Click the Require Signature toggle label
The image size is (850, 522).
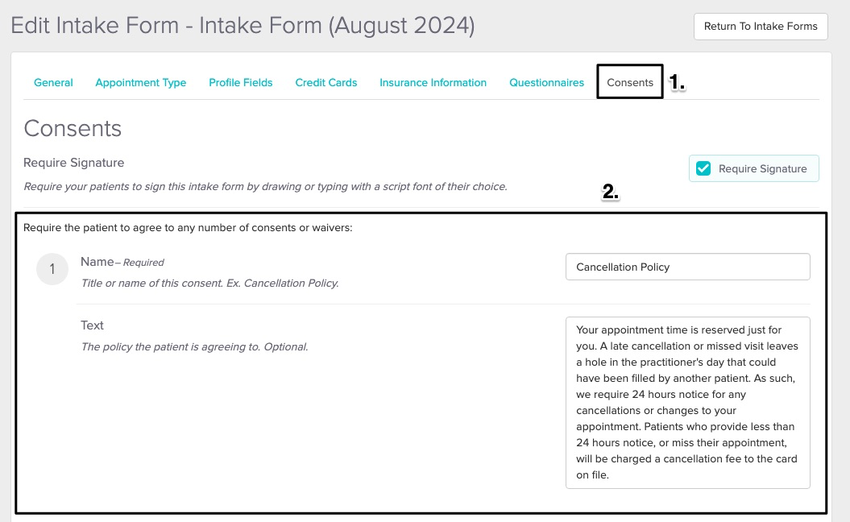click(762, 169)
